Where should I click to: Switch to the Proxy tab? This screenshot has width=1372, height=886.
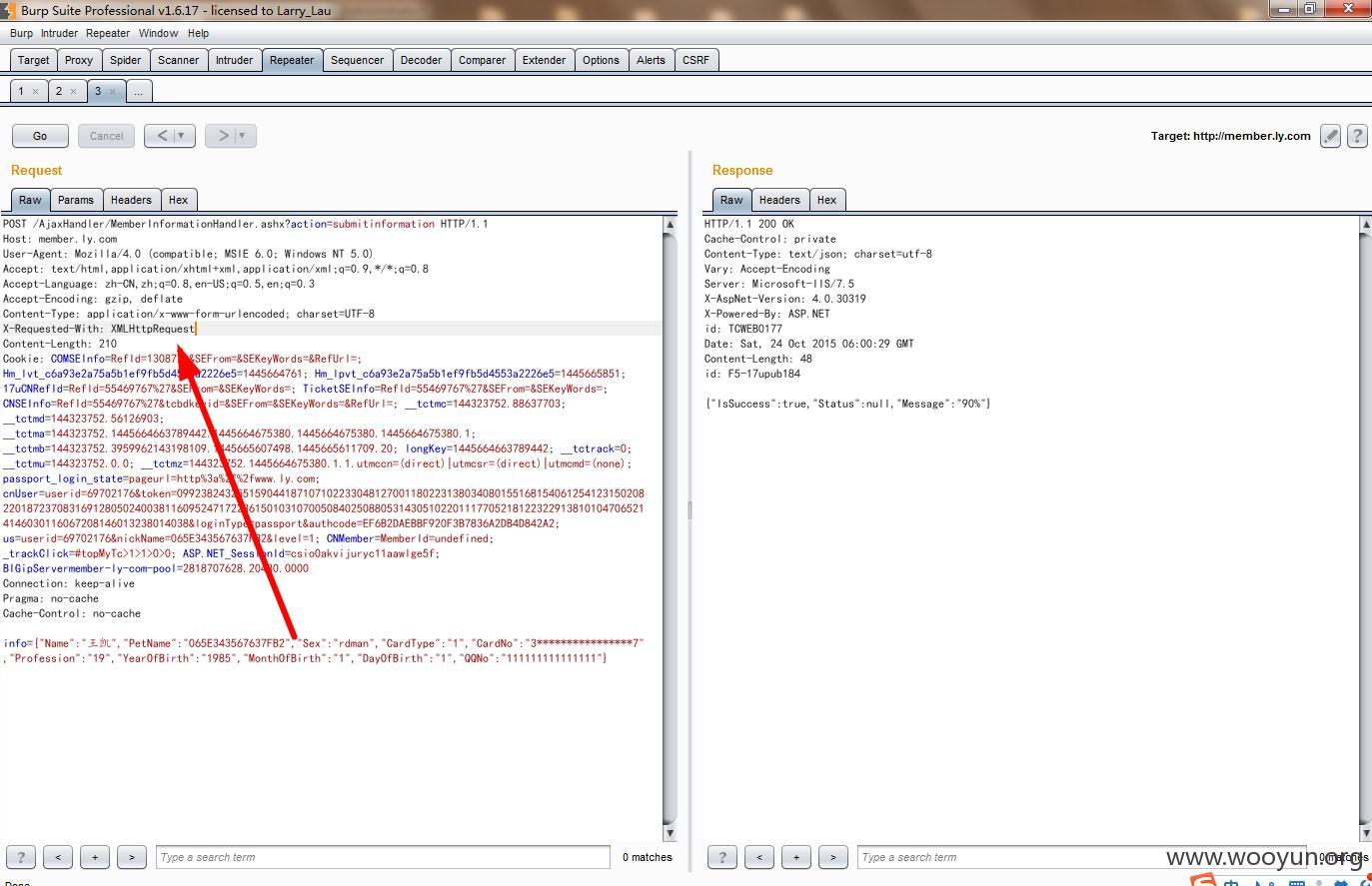coord(79,60)
